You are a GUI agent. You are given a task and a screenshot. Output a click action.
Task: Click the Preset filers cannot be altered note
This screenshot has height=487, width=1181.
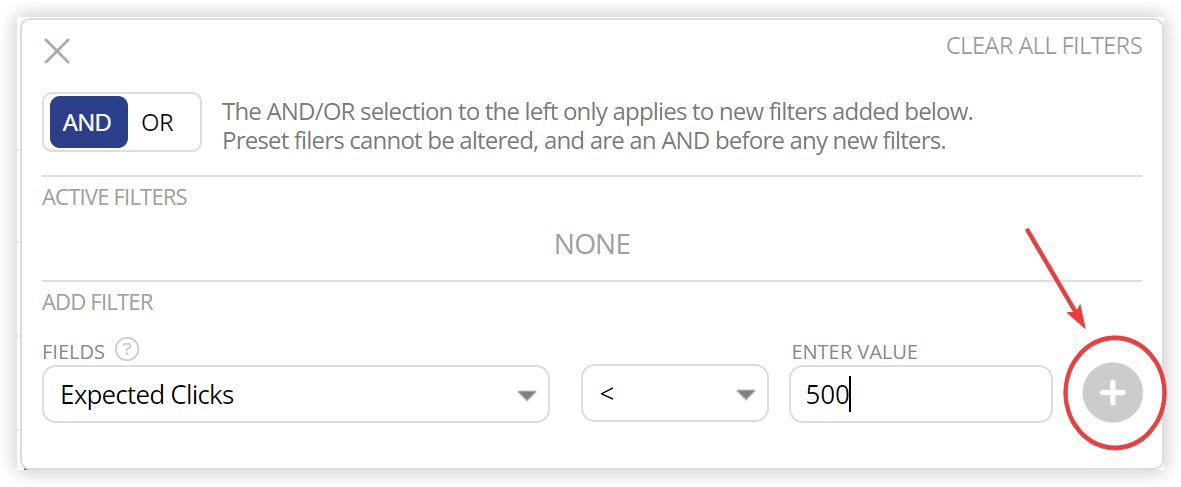pos(584,141)
